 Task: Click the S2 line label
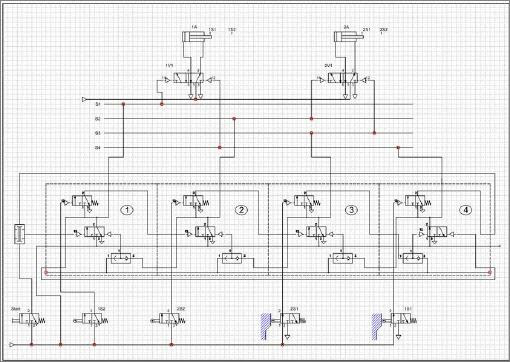(x=98, y=119)
